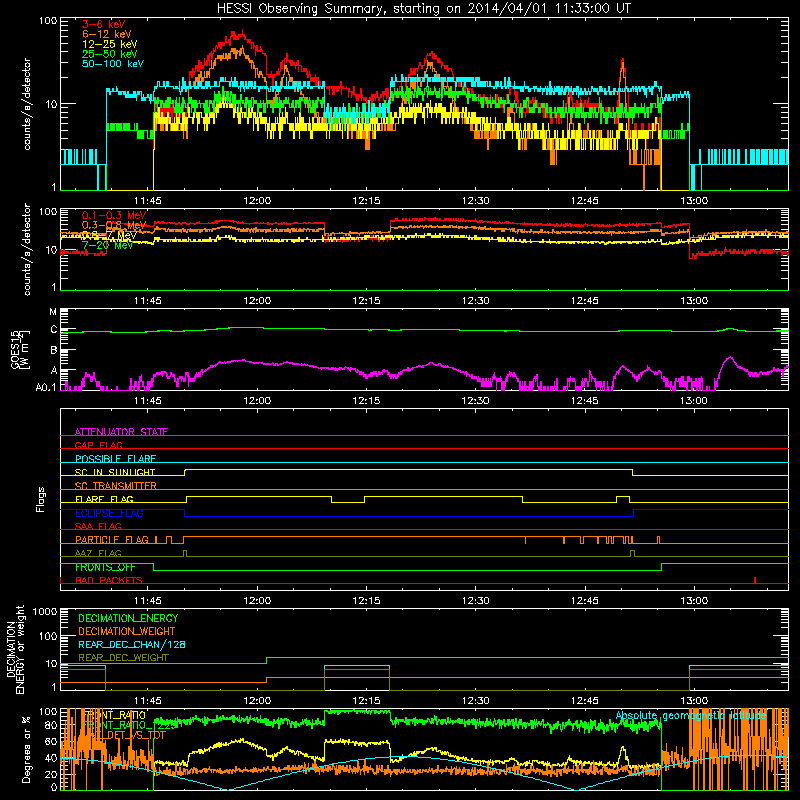Select the "GAP_FLAG" label
This screenshot has width=800, height=800.
(x=98, y=445)
